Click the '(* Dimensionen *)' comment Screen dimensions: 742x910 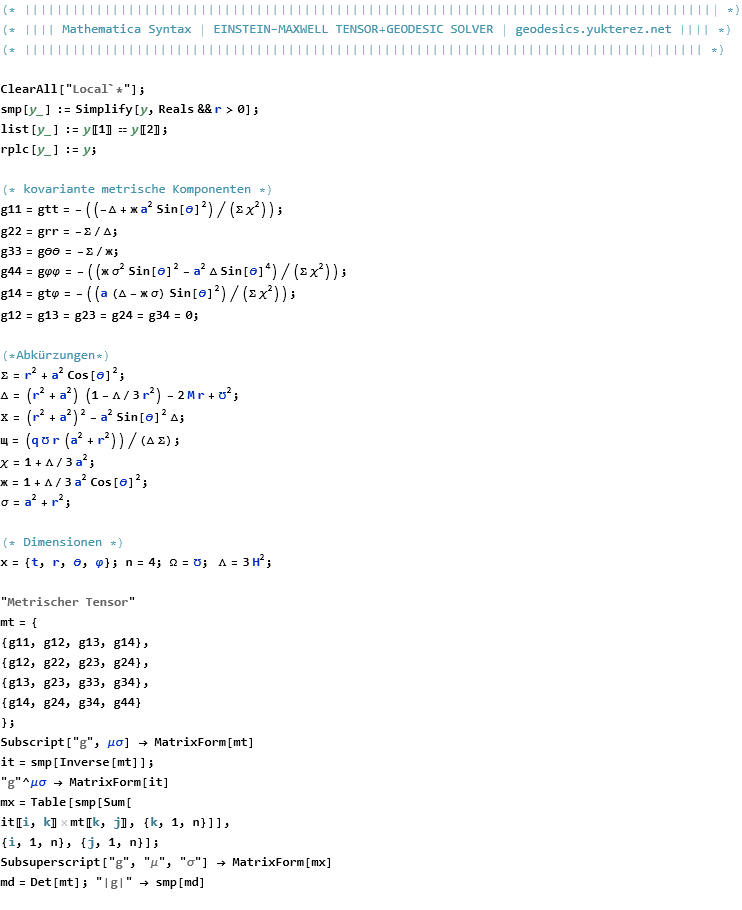(x=63, y=542)
